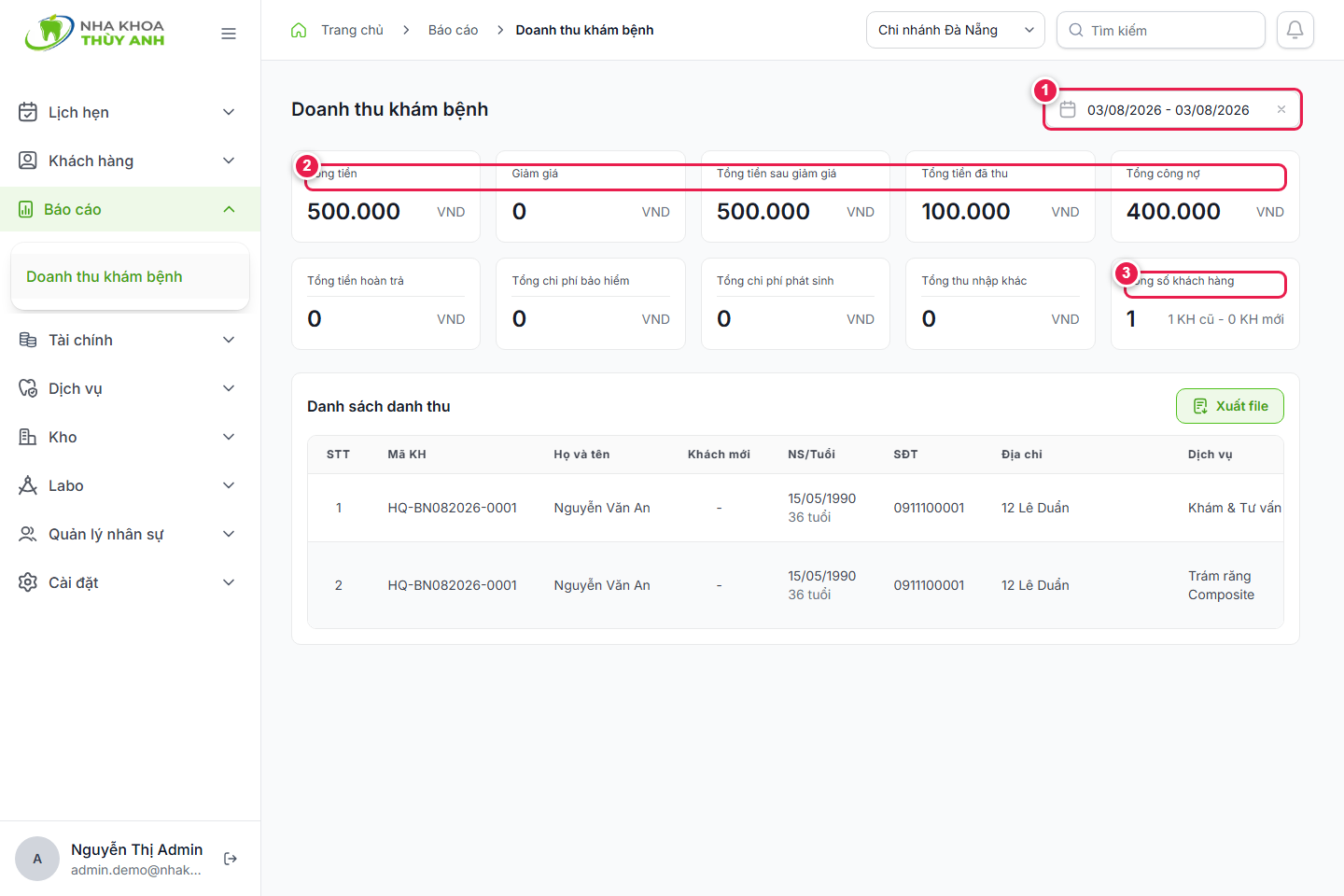Clear the date range with the X icon
The image size is (1344, 896).
click(1281, 110)
